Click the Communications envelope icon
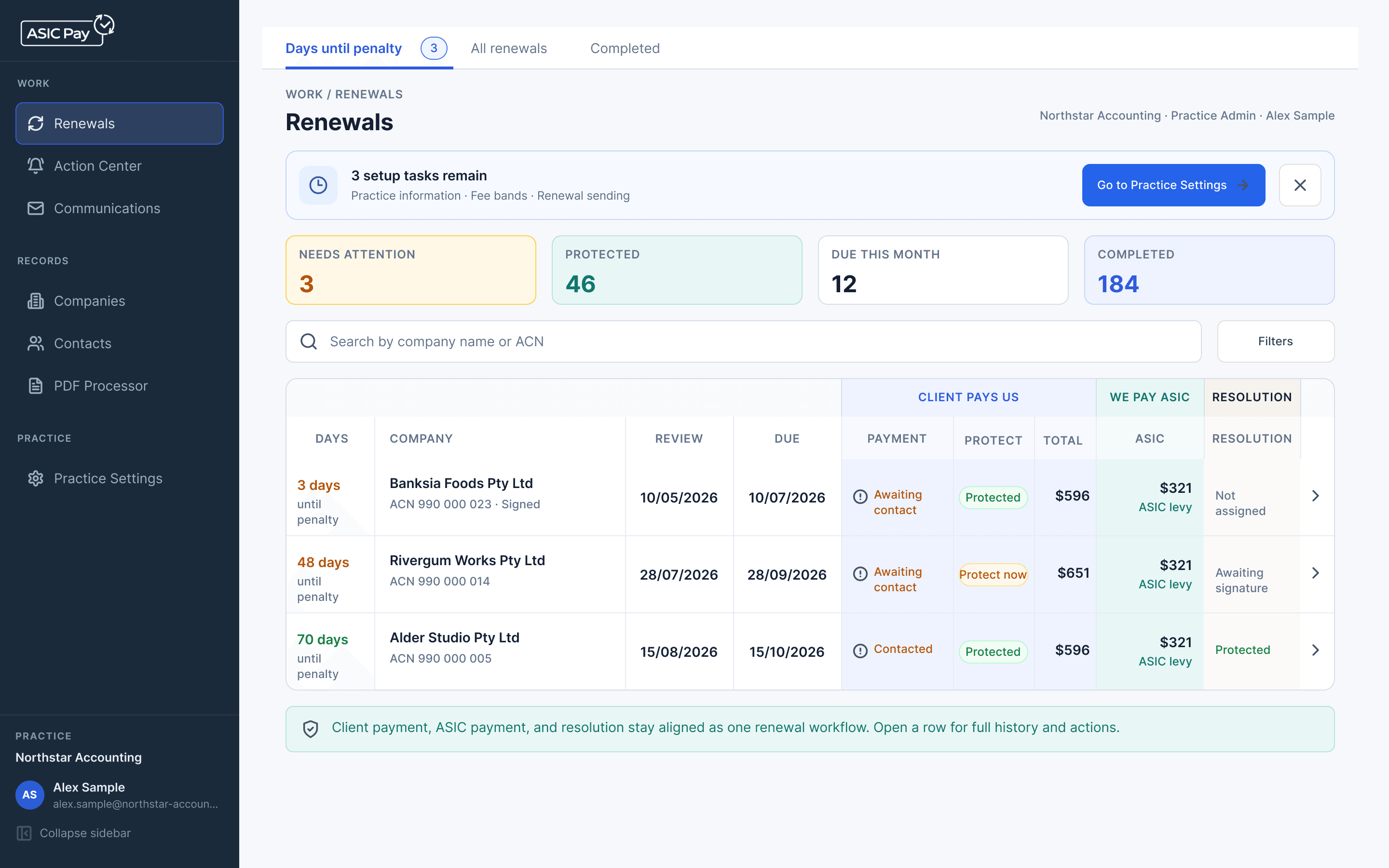 (x=36, y=208)
